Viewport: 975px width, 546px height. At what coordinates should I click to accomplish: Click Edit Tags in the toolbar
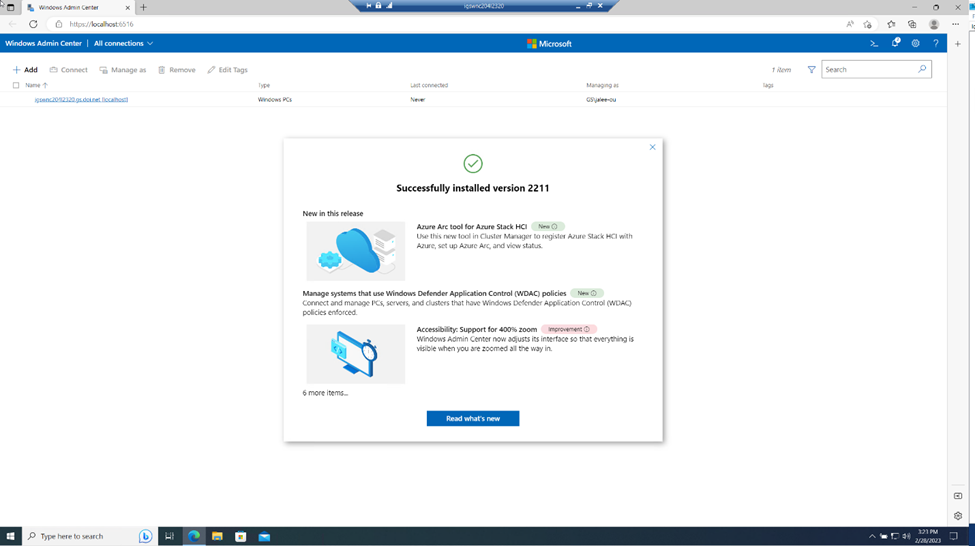pyautogui.click(x=228, y=70)
